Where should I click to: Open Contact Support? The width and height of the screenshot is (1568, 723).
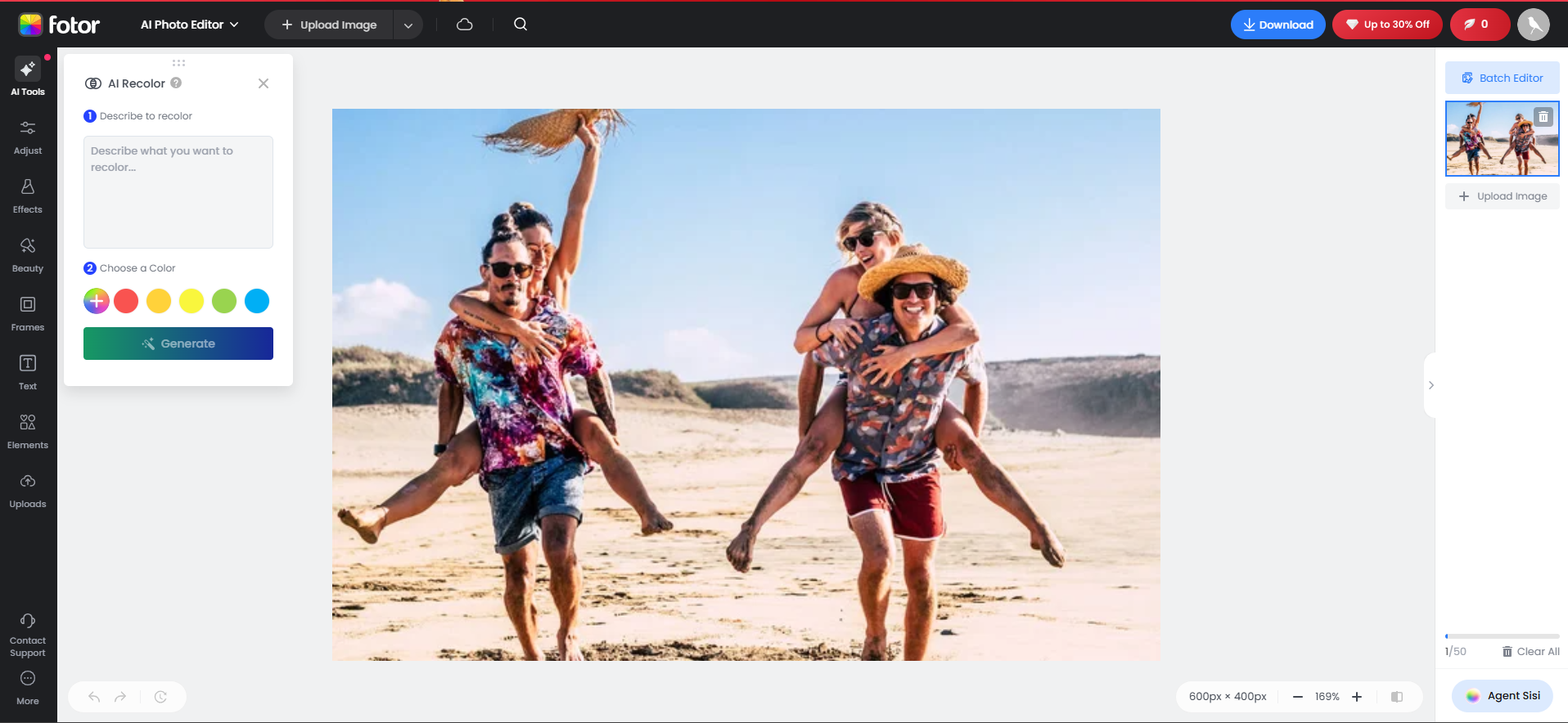click(x=28, y=635)
